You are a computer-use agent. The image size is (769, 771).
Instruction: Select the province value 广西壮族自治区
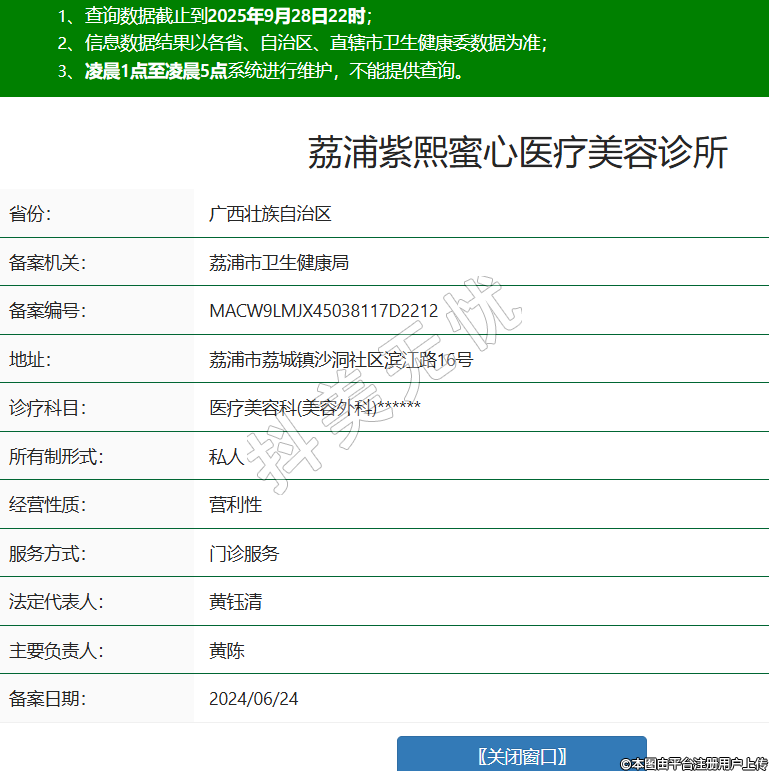(270, 214)
